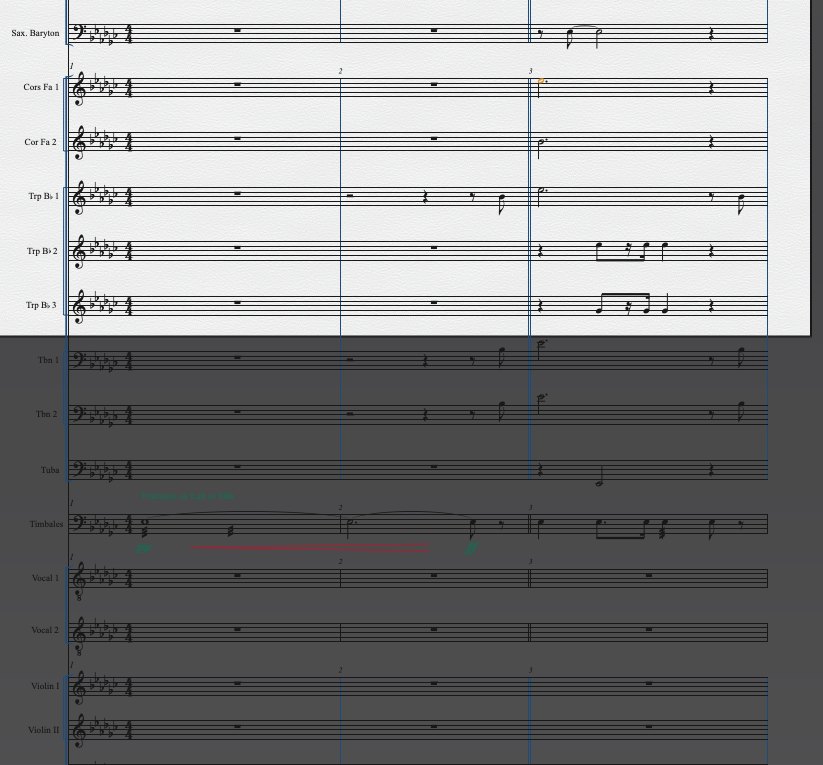Click the Cors Fa 1 treble clef

click(78, 88)
